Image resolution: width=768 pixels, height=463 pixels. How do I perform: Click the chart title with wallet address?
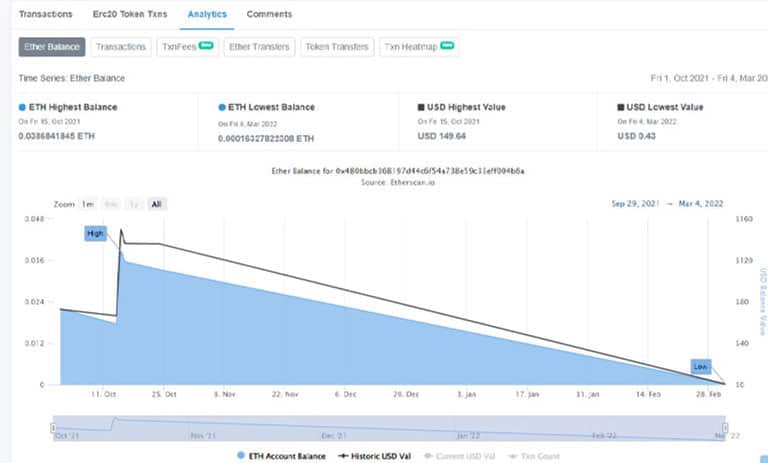click(398, 171)
